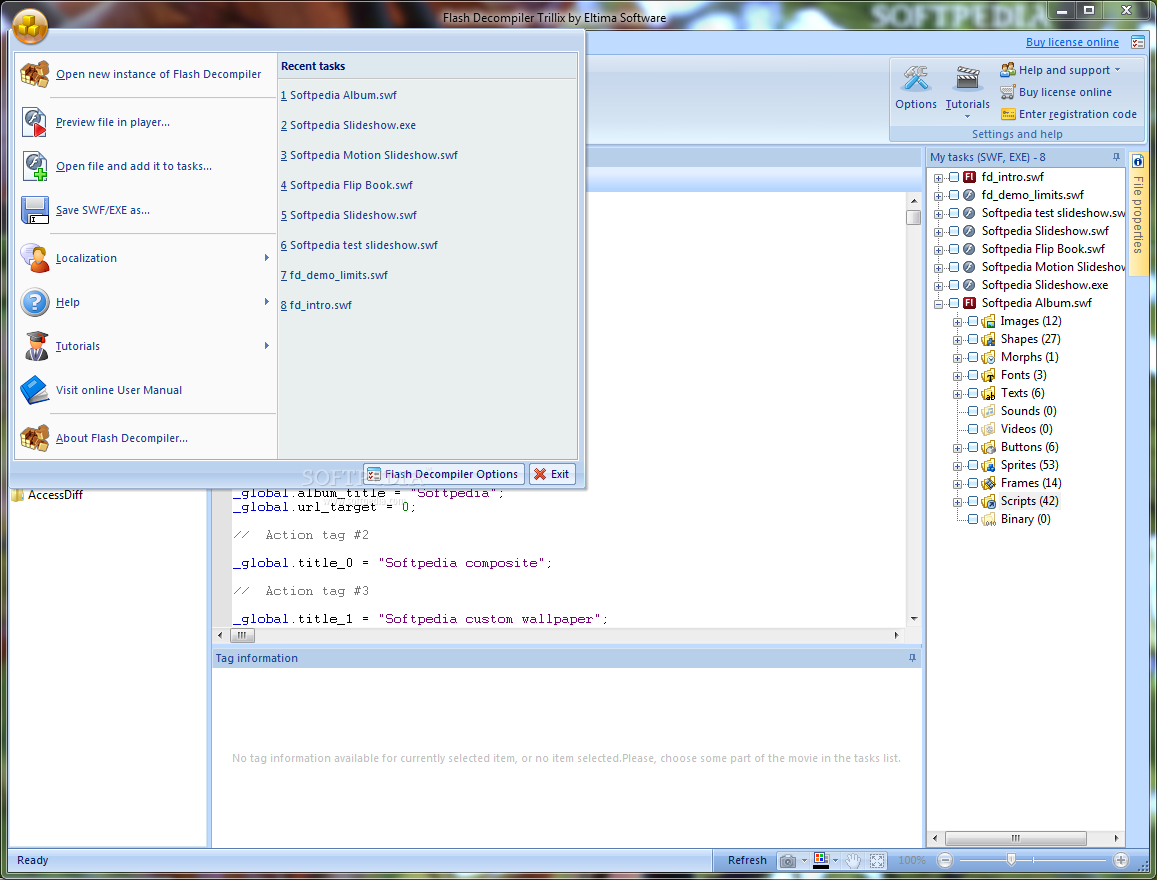1157x880 pixels.
Task: Adjust the zoom slider handle in status bar
Action: [x=1011, y=860]
